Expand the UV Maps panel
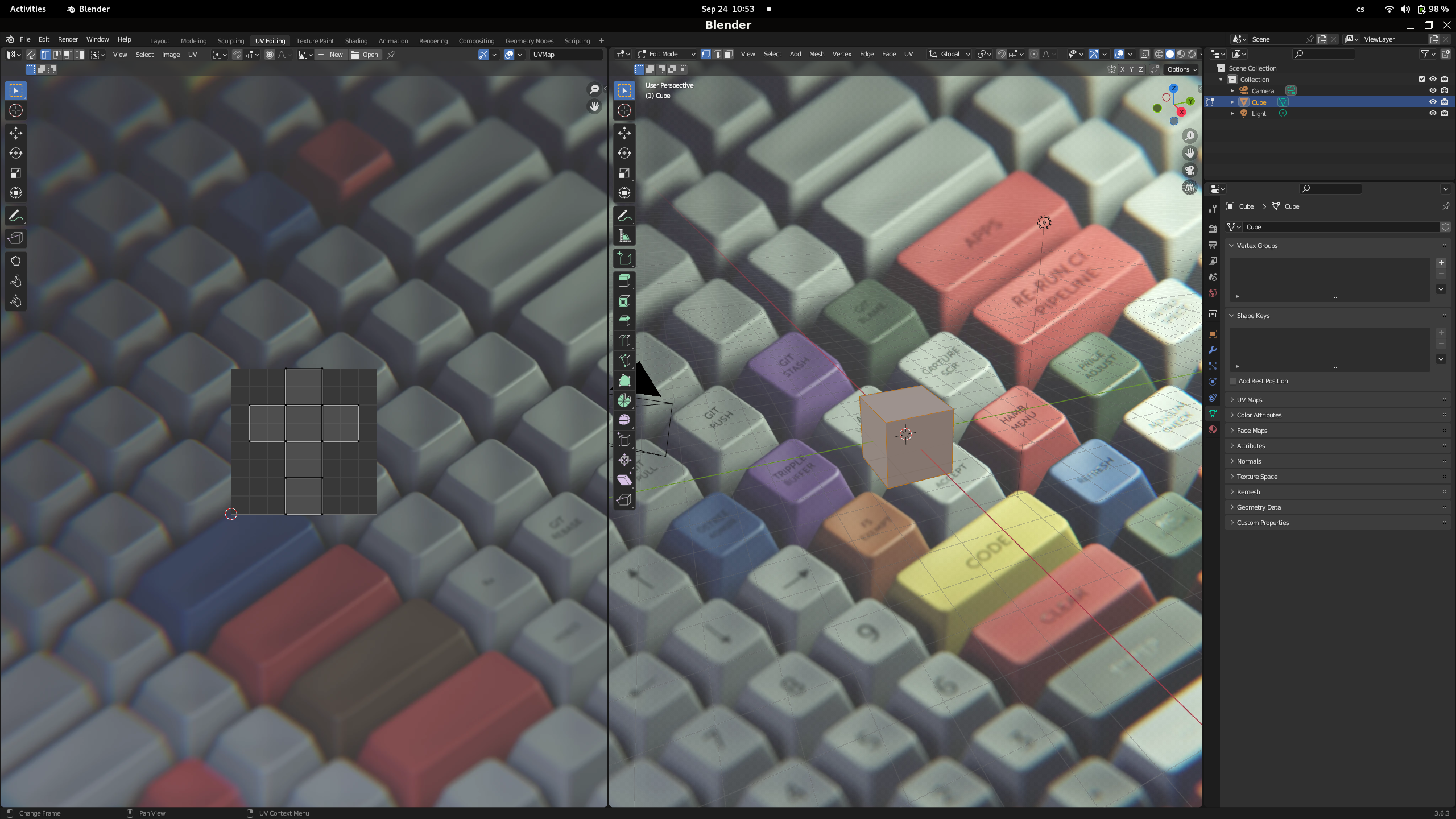Viewport: 1456px width, 819px height. tap(1338, 400)
